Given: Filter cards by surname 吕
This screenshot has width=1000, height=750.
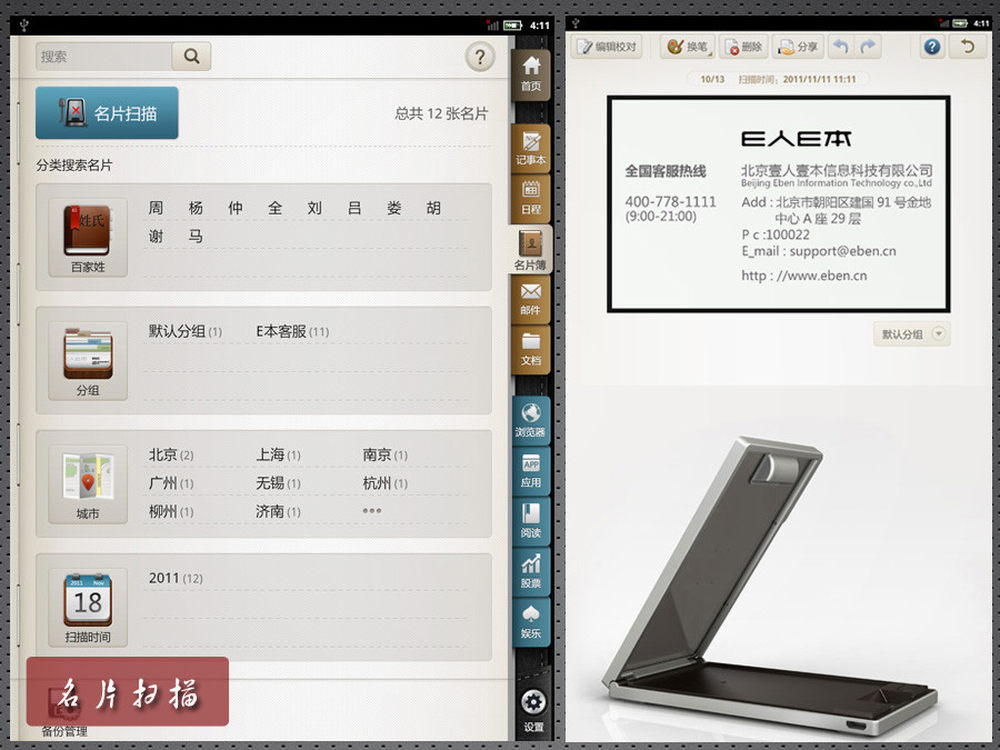Looking at the screenshot, I should click(355, 208).
